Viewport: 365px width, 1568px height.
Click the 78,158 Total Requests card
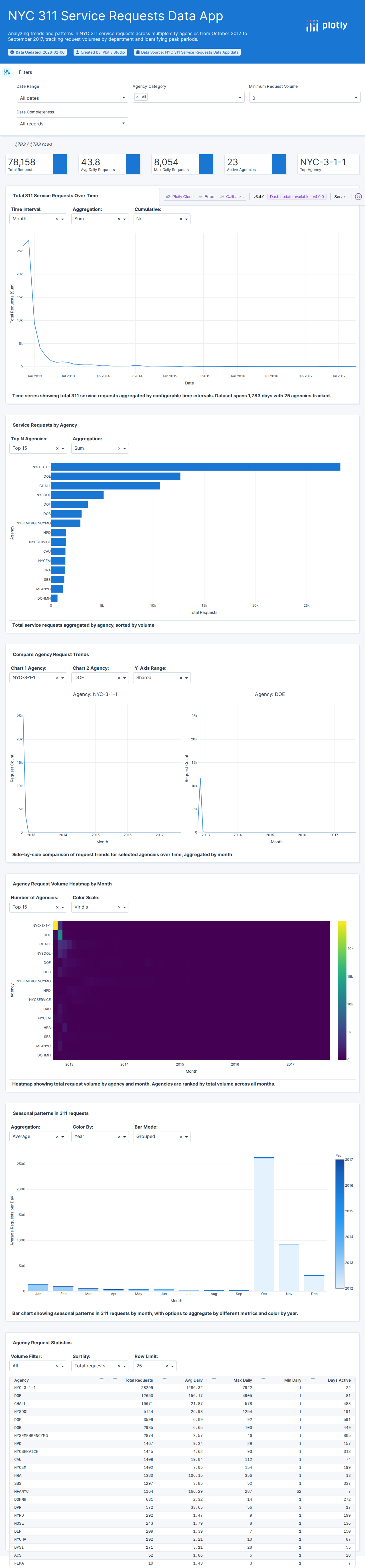[36, 164]
